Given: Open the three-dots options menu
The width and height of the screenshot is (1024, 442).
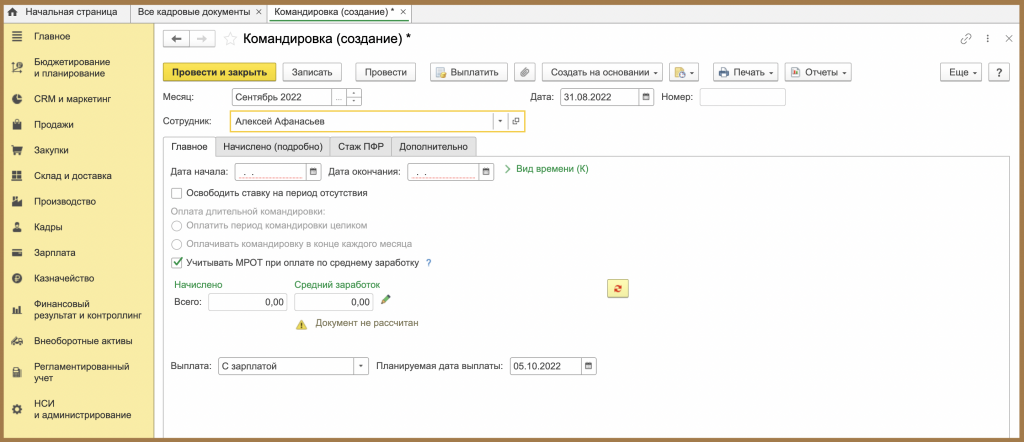Looking at the screenshot, I should point(987,39).
